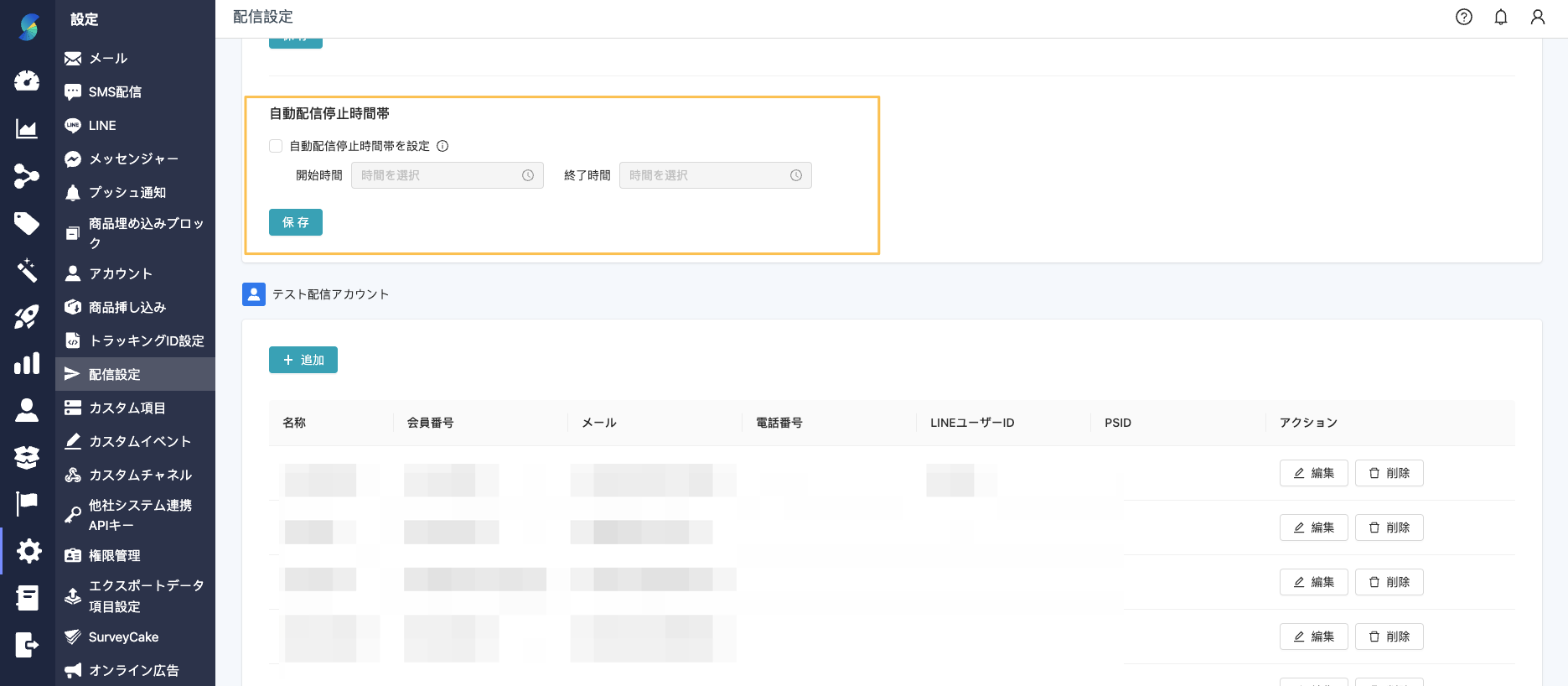Click 編集 in the fourth account row
This screenshot has width=1568, height=686.
pos(1314,637)
